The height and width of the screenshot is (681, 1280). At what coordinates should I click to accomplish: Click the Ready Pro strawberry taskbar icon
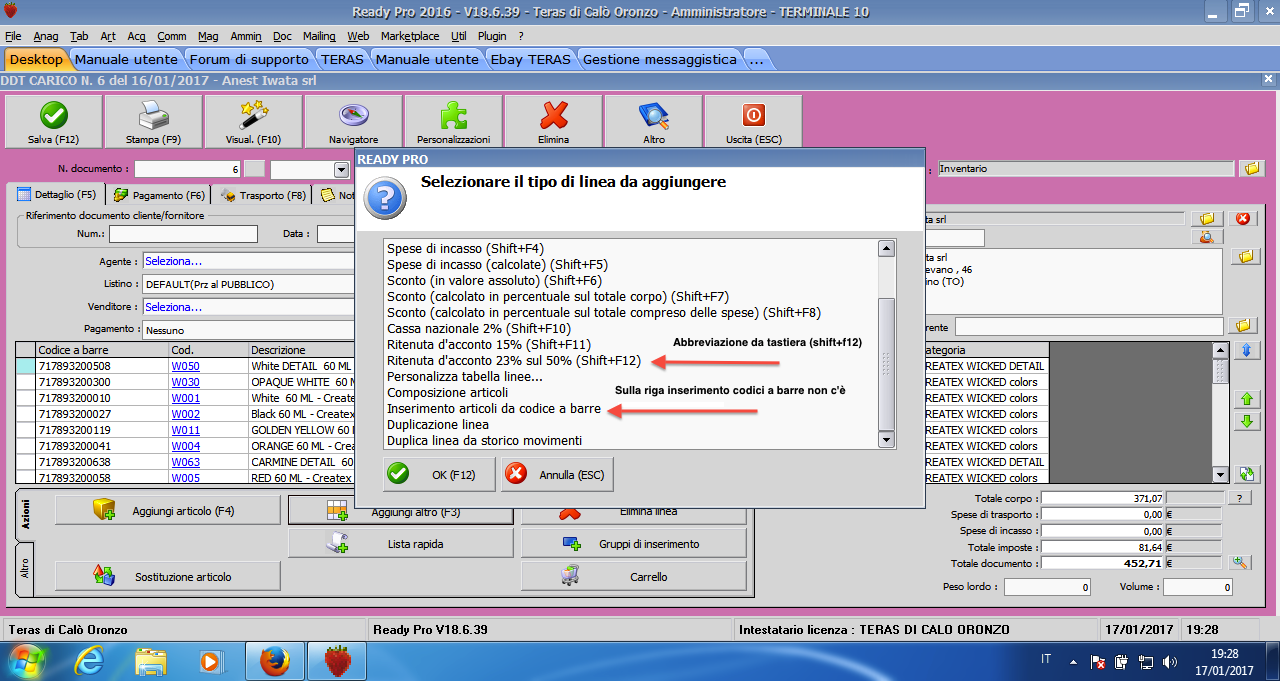coord(338,661)
